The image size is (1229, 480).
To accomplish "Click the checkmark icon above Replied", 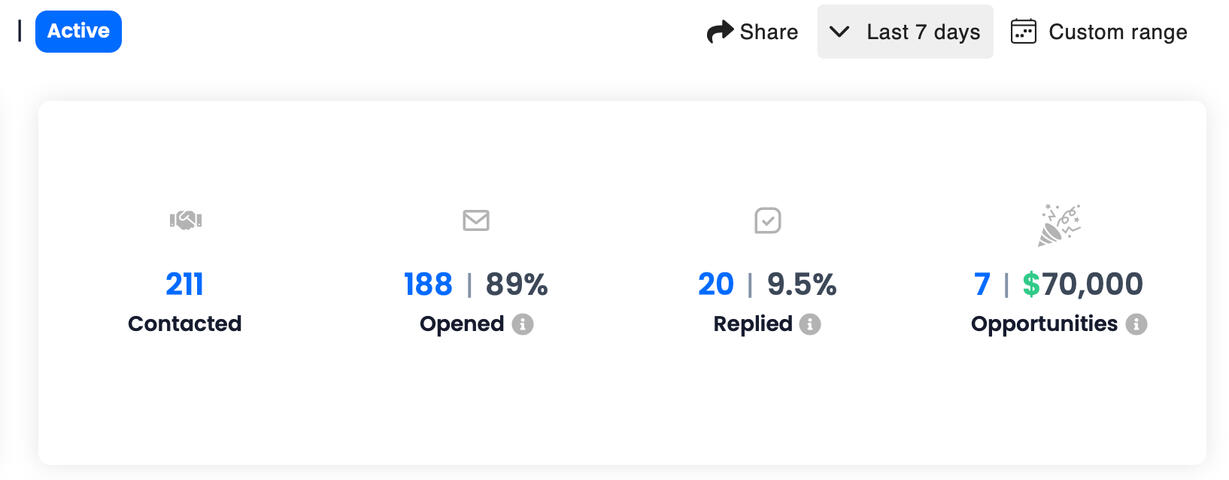I will click(767, 220).
